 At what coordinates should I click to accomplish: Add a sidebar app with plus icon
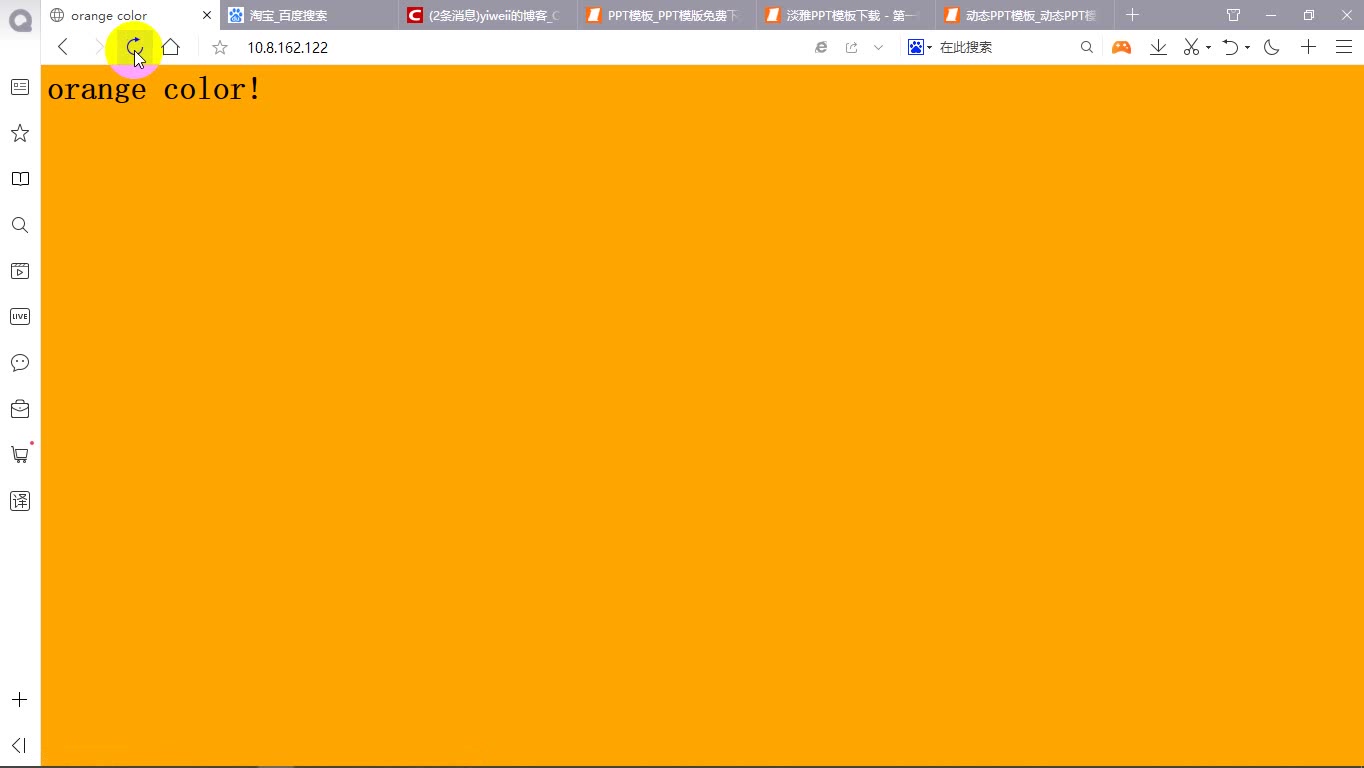point(19,700)
